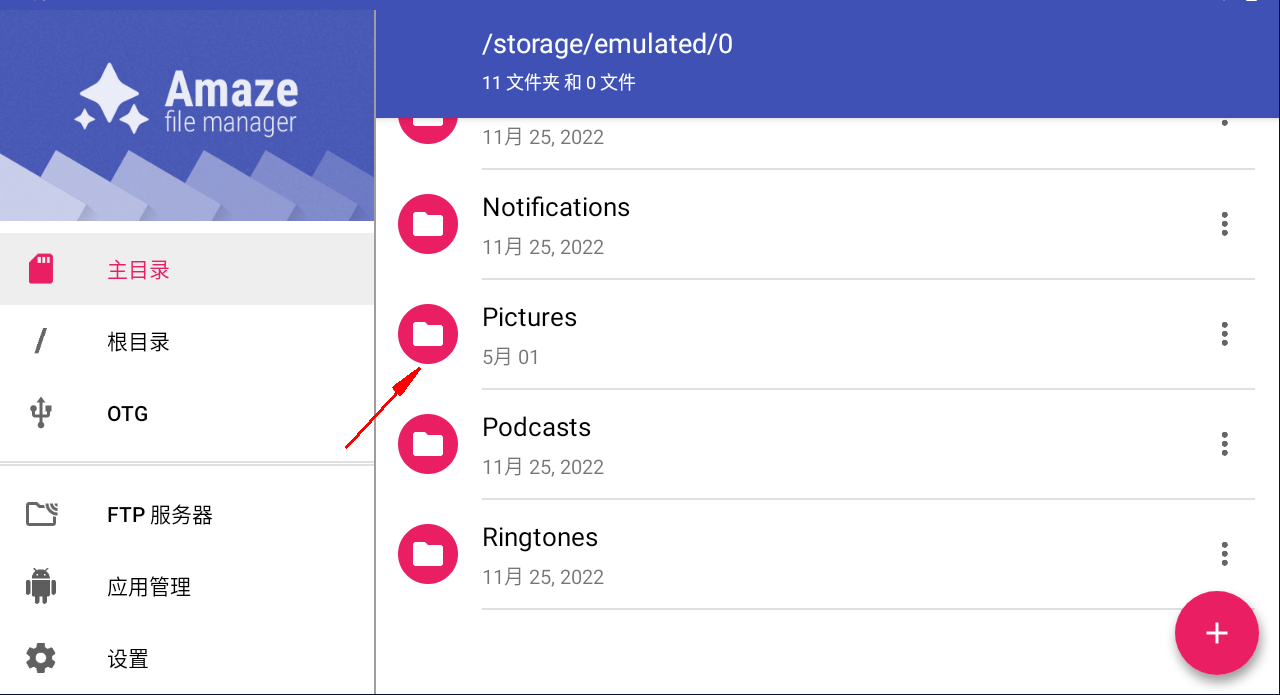Click the Amaze file manager logo

[187, 100]
